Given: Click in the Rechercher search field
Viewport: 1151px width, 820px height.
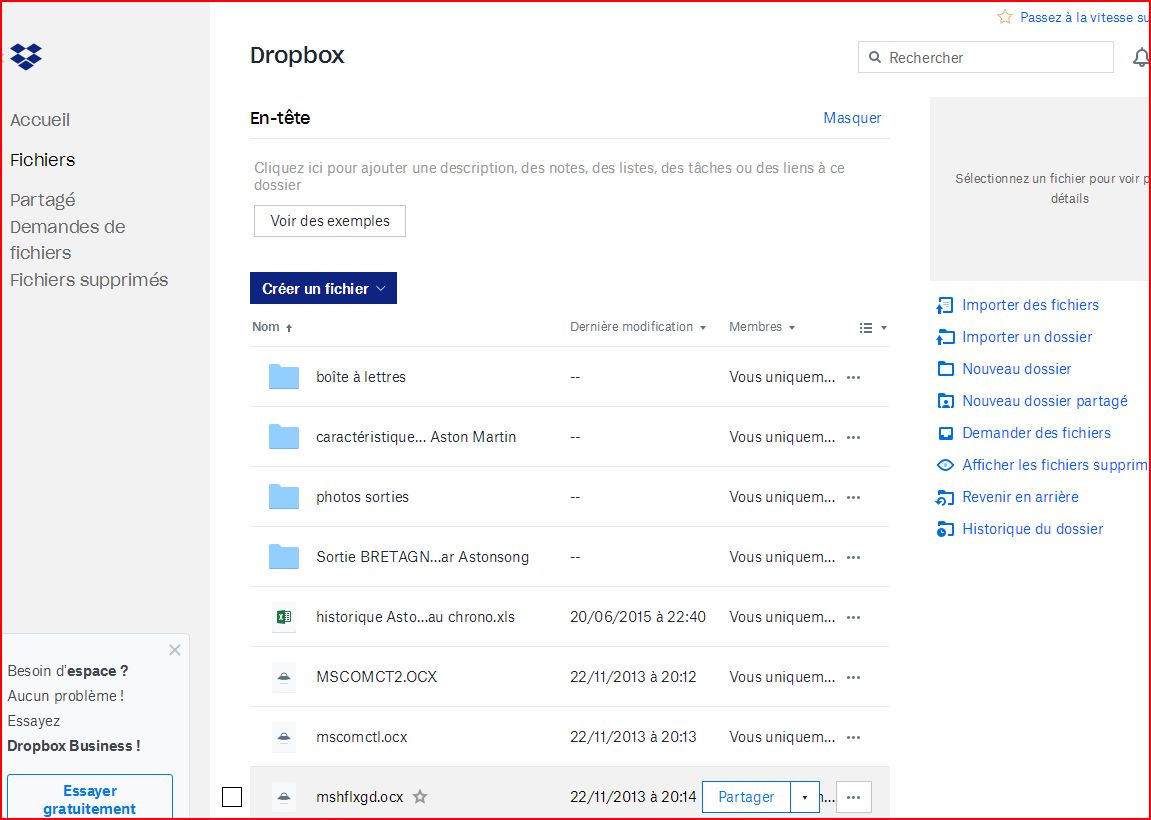Looking at the screenshot, I should pos(986,57).
